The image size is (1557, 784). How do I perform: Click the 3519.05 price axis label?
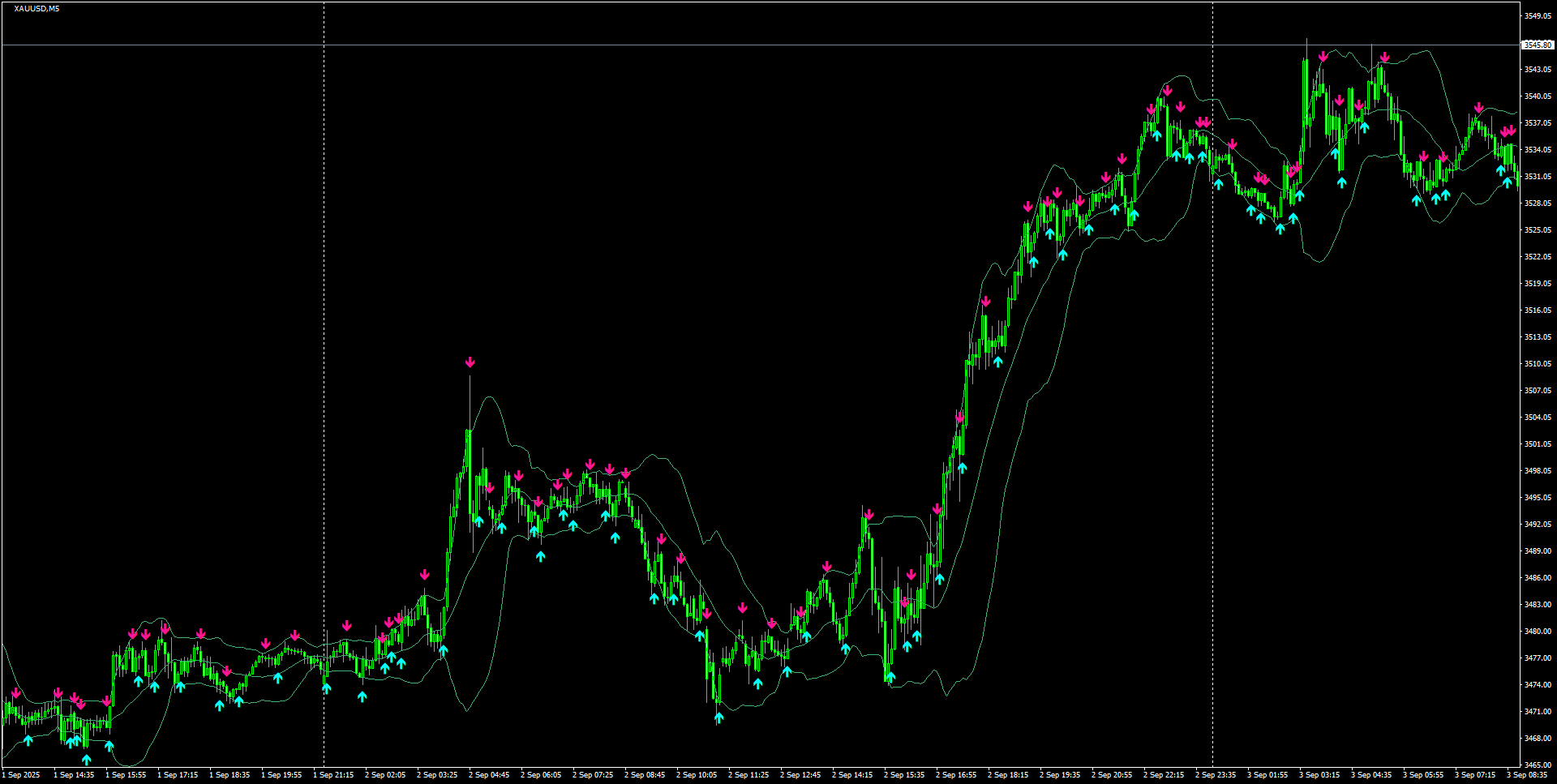[x=1538, y=284]
